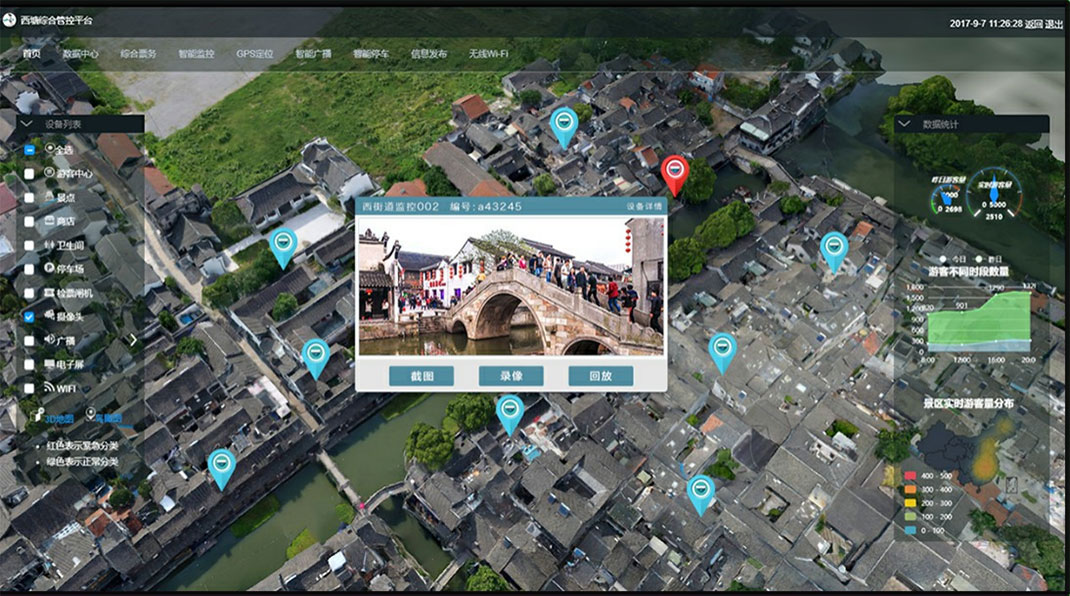Click the bridge camera feed image
The width and height of the screenshot is (1070, 596).
510,286
